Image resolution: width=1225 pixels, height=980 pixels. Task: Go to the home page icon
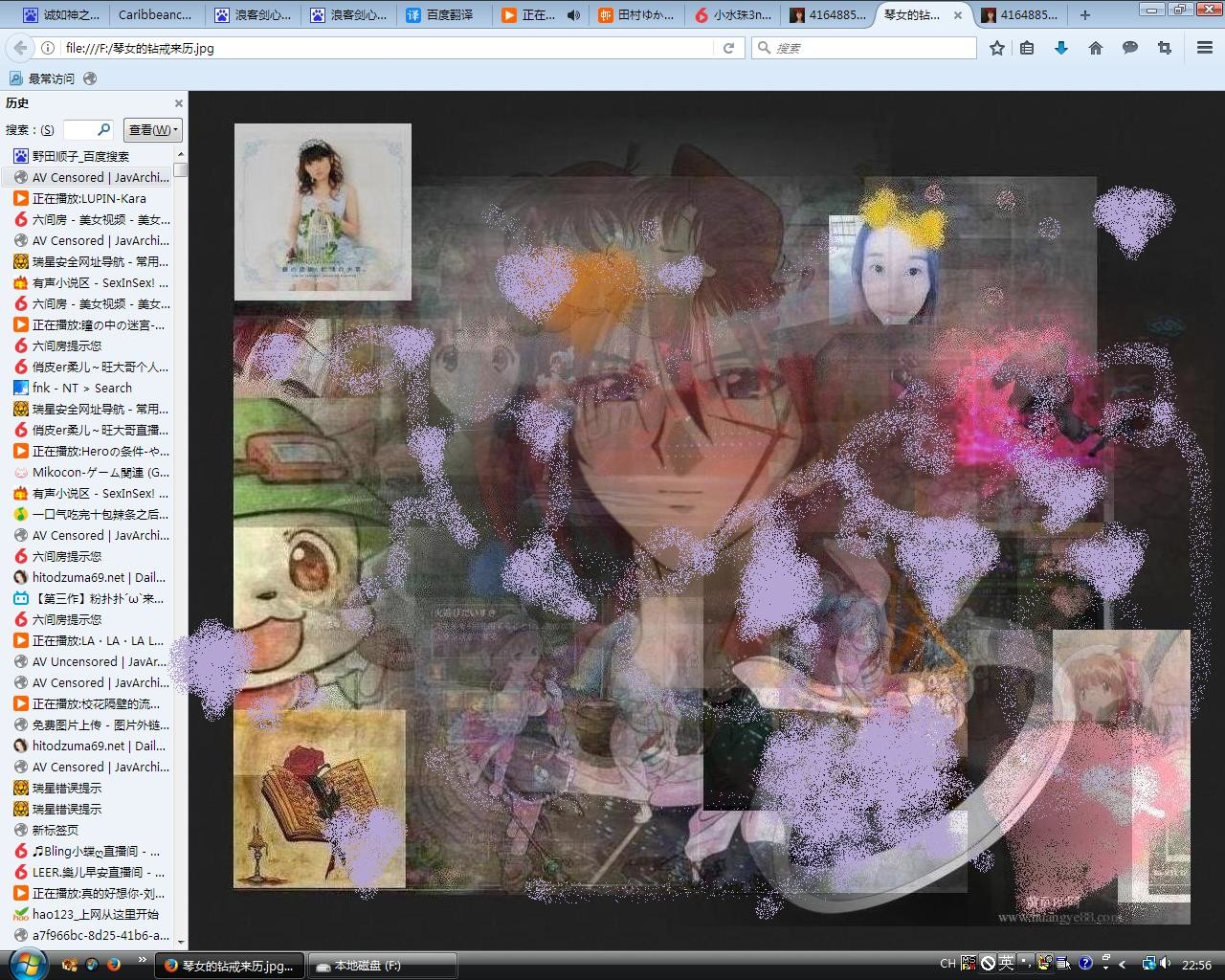[1096, 48]
